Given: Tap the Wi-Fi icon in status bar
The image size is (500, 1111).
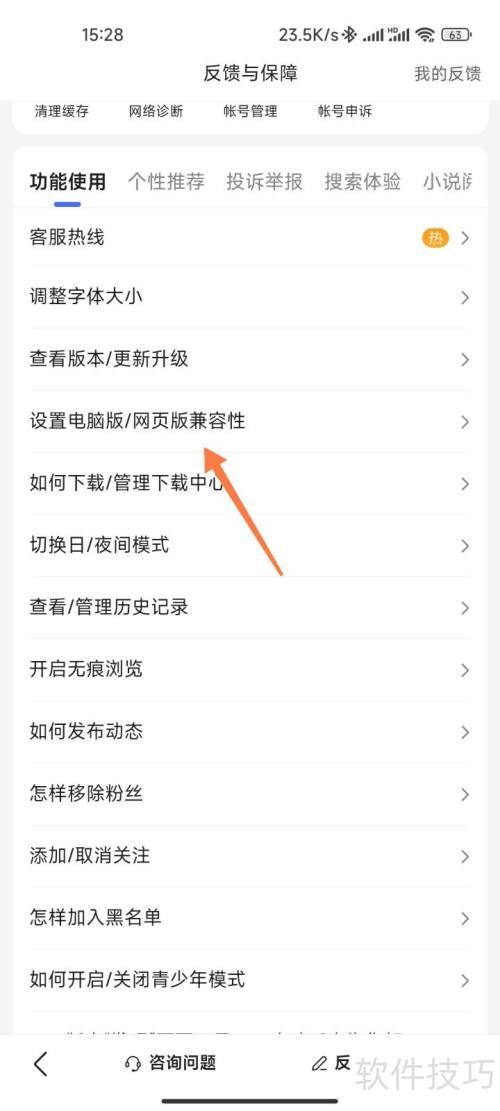Looking at the screenshot, I should point(425,35).
